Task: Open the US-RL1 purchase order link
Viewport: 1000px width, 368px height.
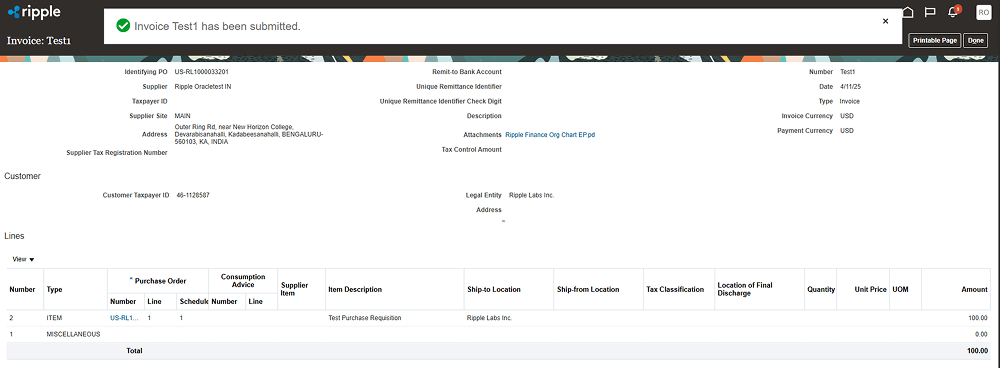Action: (x=124, y=318)
